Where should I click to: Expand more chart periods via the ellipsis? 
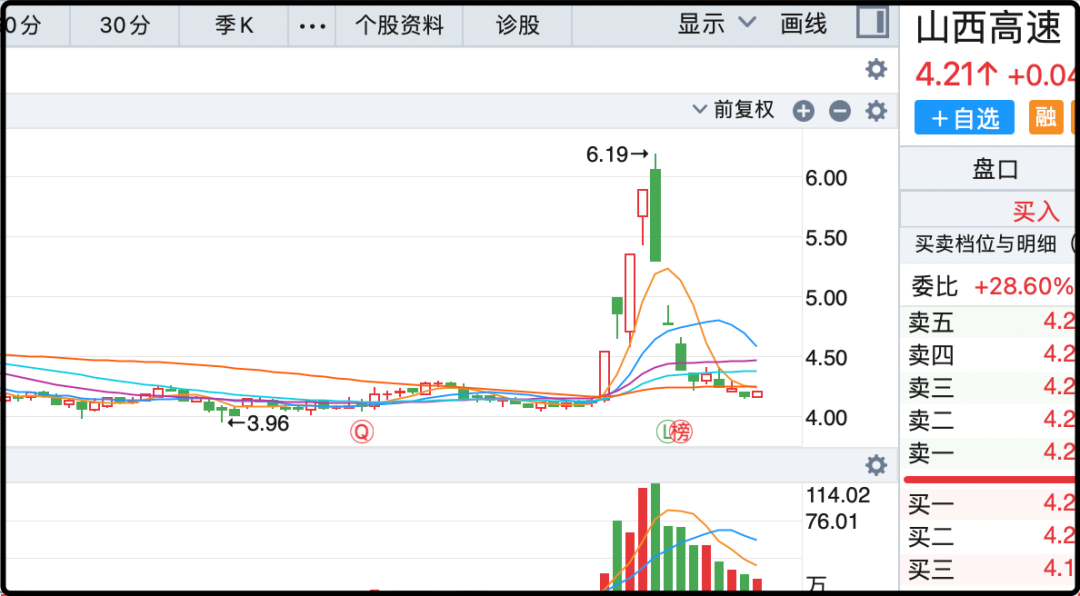pos(313,25)
